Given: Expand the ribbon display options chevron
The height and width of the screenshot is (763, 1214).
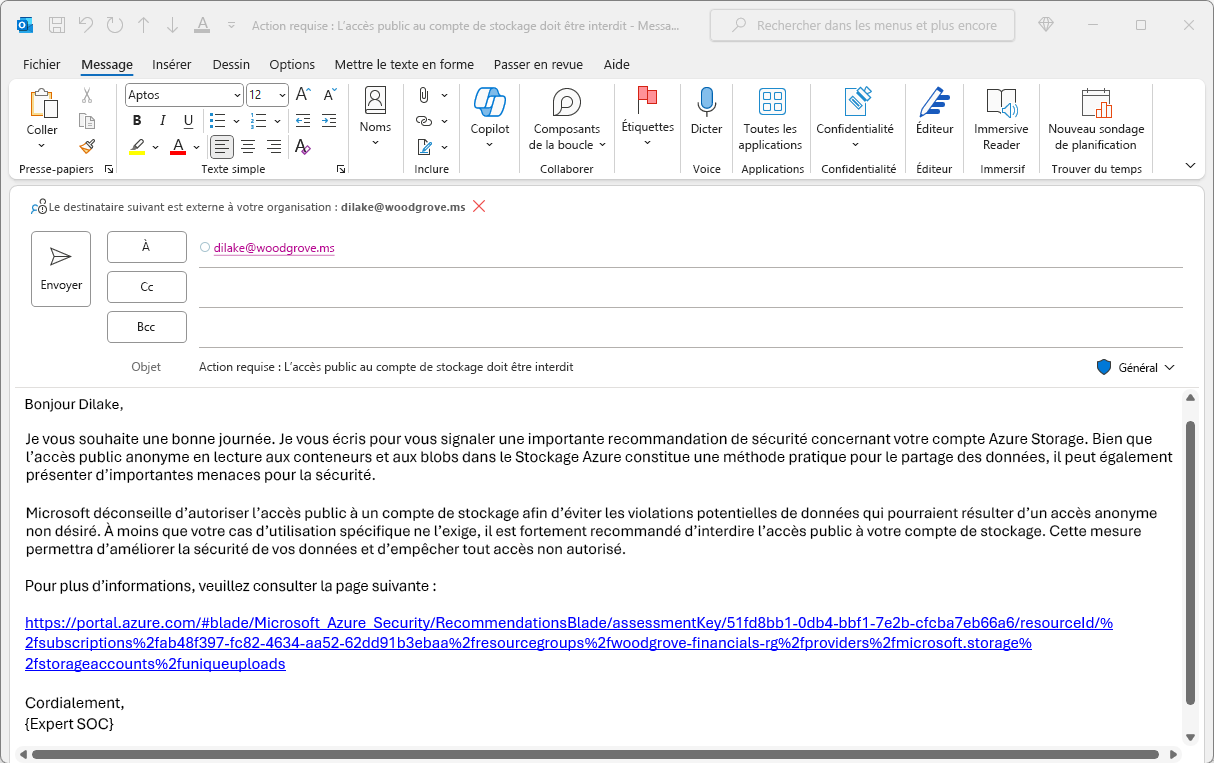Looking at the screenshot, I should point(1190,165).
